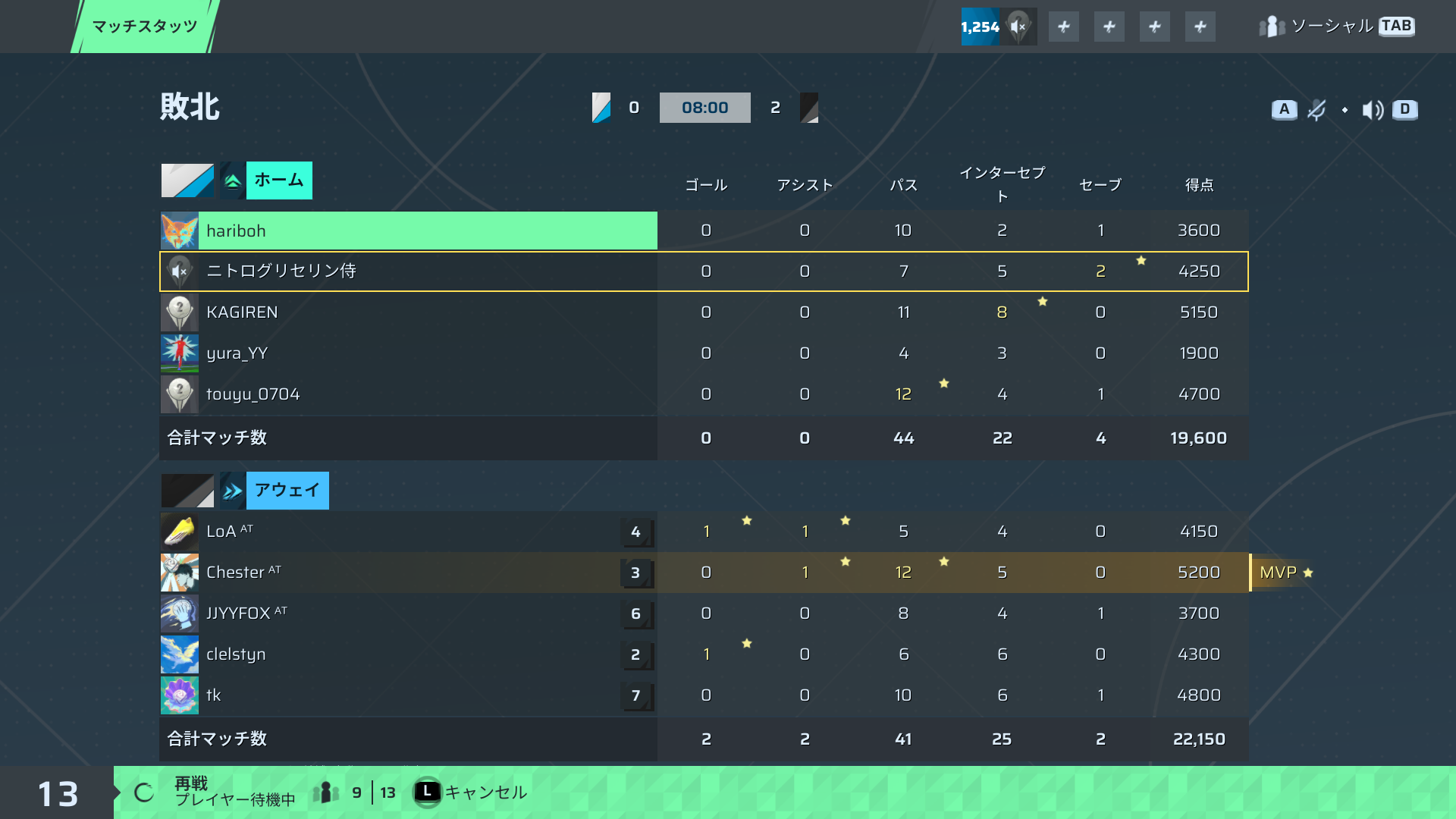Click Chester's avatar

tap(180, 573)
